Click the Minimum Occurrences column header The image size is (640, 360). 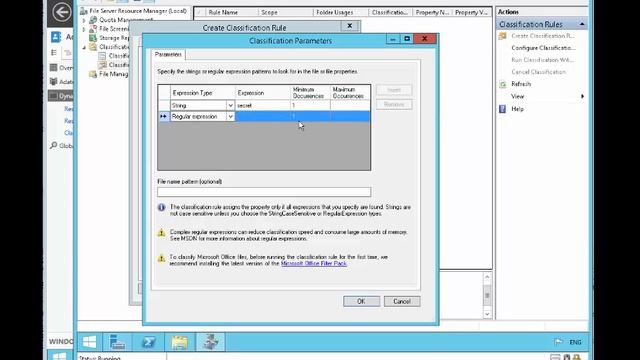point(310,93)
